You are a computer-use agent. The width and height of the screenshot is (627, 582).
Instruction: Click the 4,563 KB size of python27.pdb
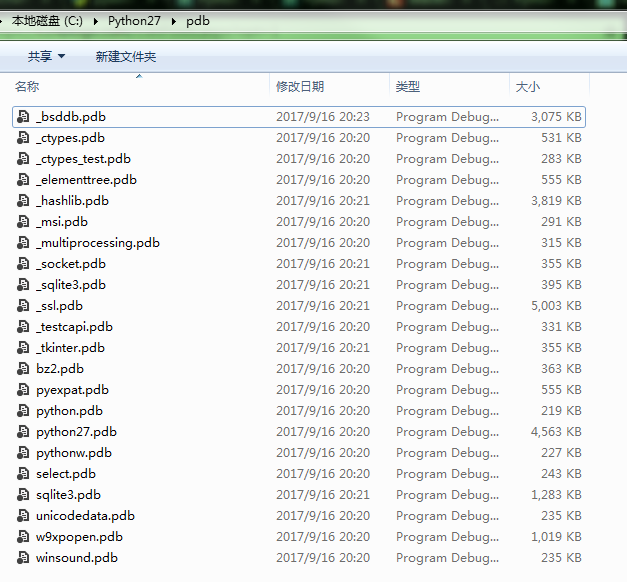pos(556,432)
